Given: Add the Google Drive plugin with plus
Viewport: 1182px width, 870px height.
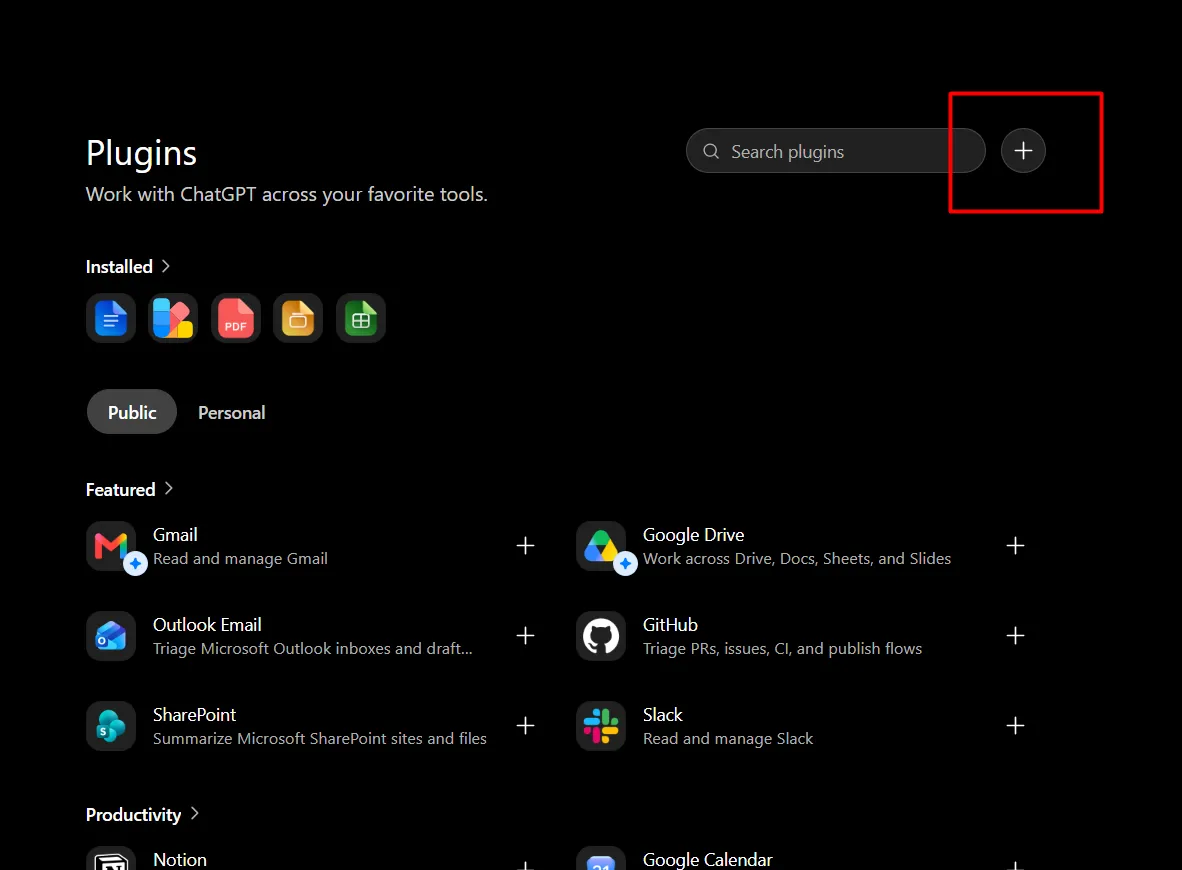Looking at the screenshot, I should click(1015, 546).
